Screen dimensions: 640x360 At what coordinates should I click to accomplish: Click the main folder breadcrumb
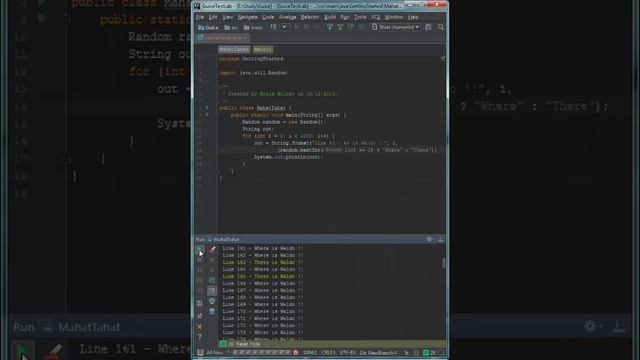[x=253, y=27]
